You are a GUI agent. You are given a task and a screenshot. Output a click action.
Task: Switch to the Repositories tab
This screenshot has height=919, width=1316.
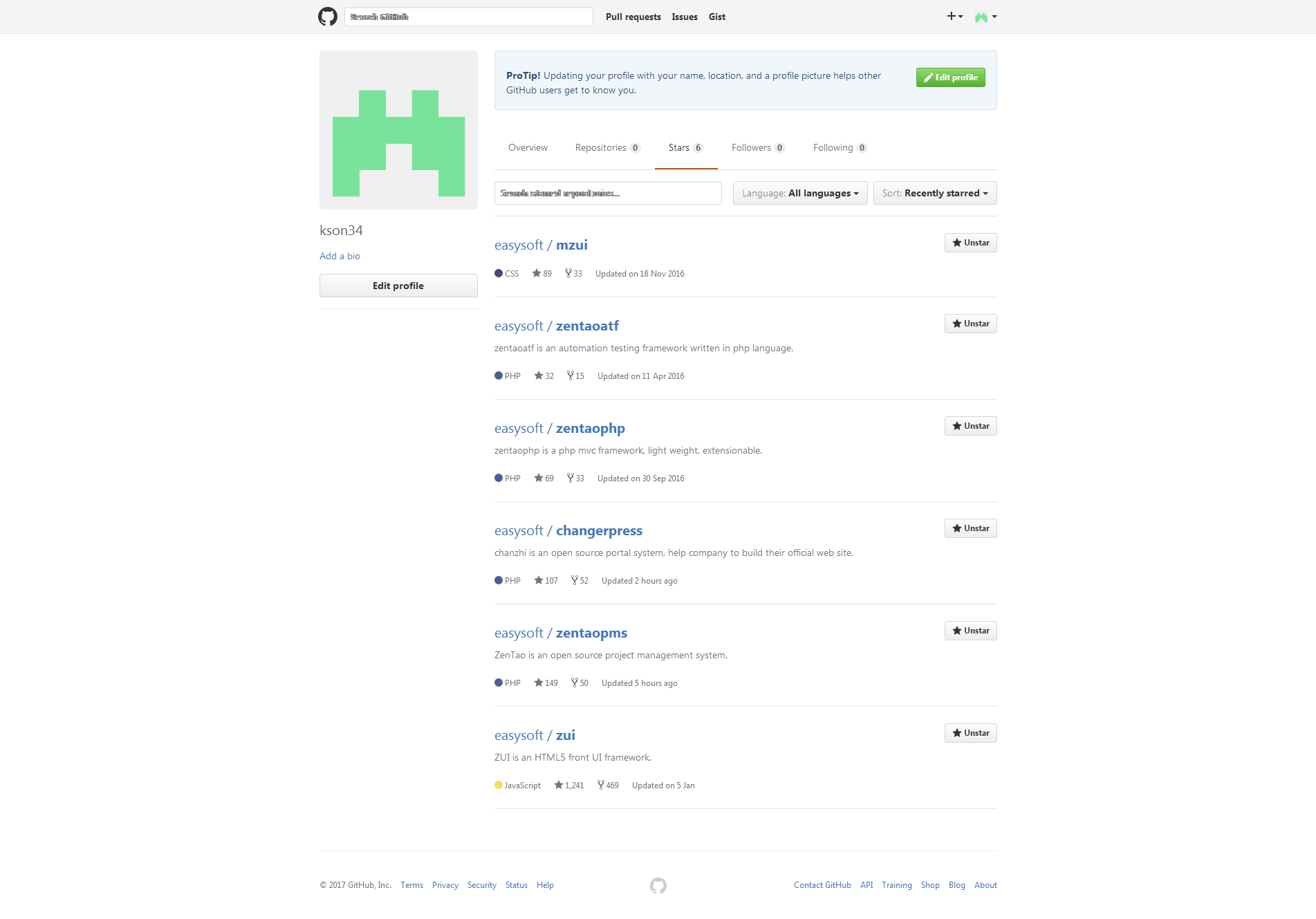point(608,147)
